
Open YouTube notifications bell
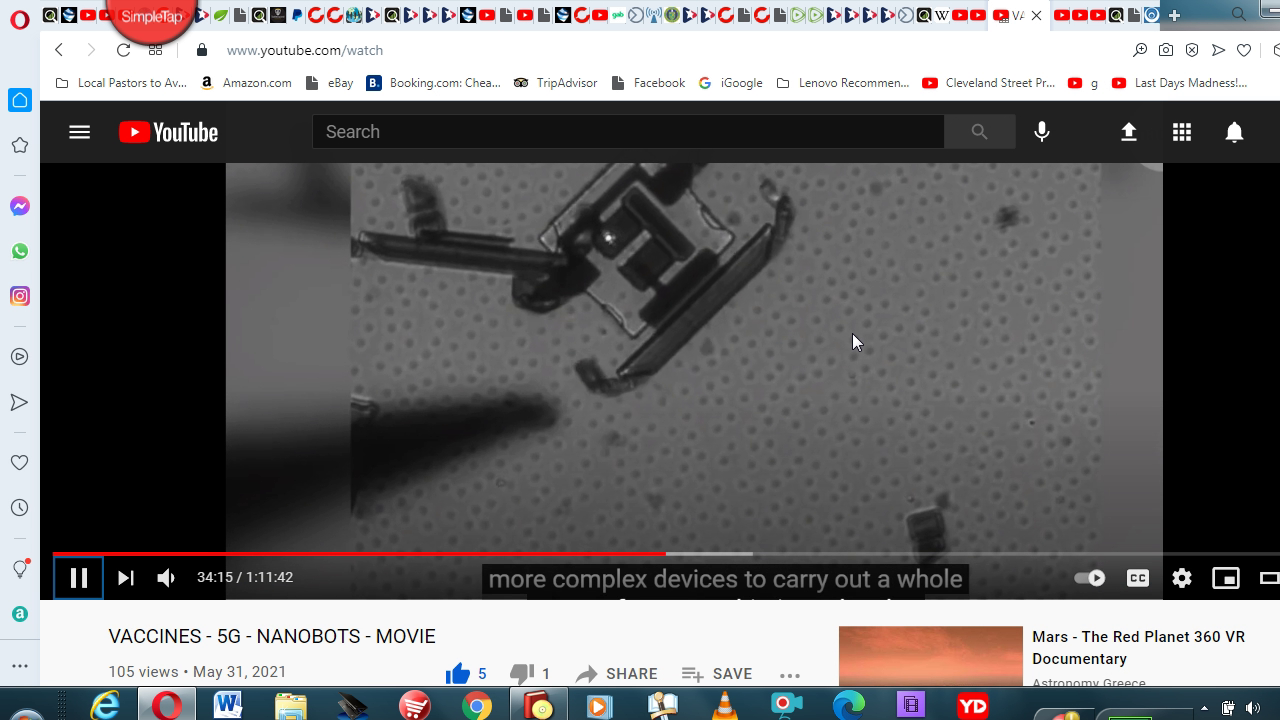coord(1234,132)
